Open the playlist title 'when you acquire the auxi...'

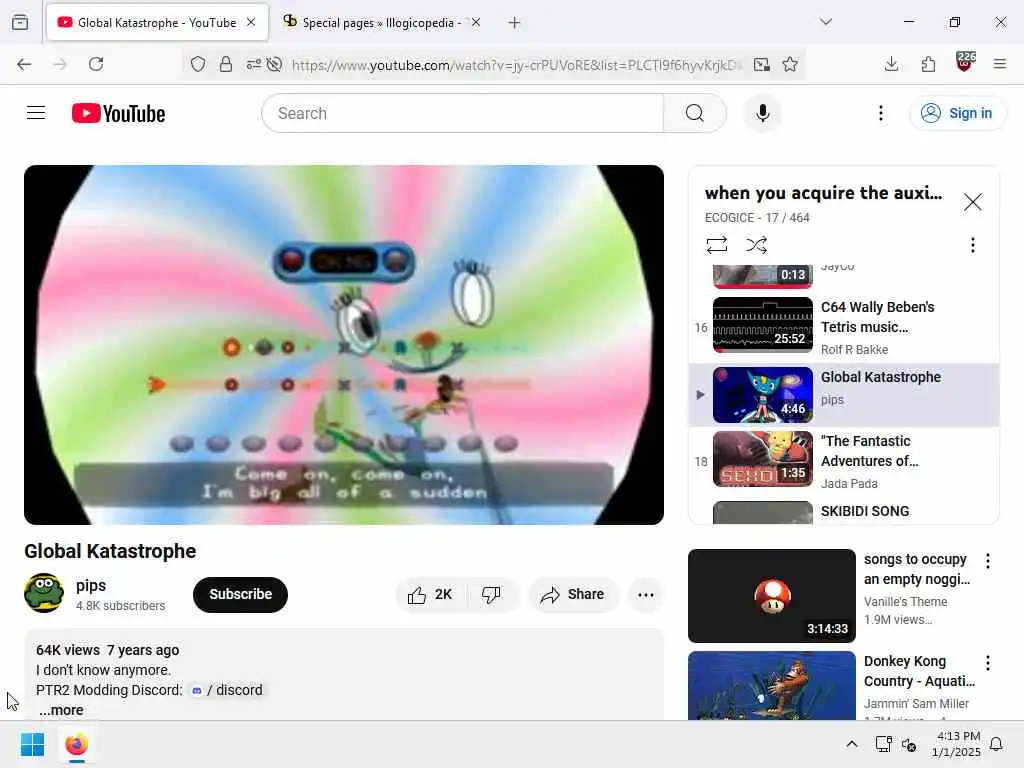pos(823,193)
